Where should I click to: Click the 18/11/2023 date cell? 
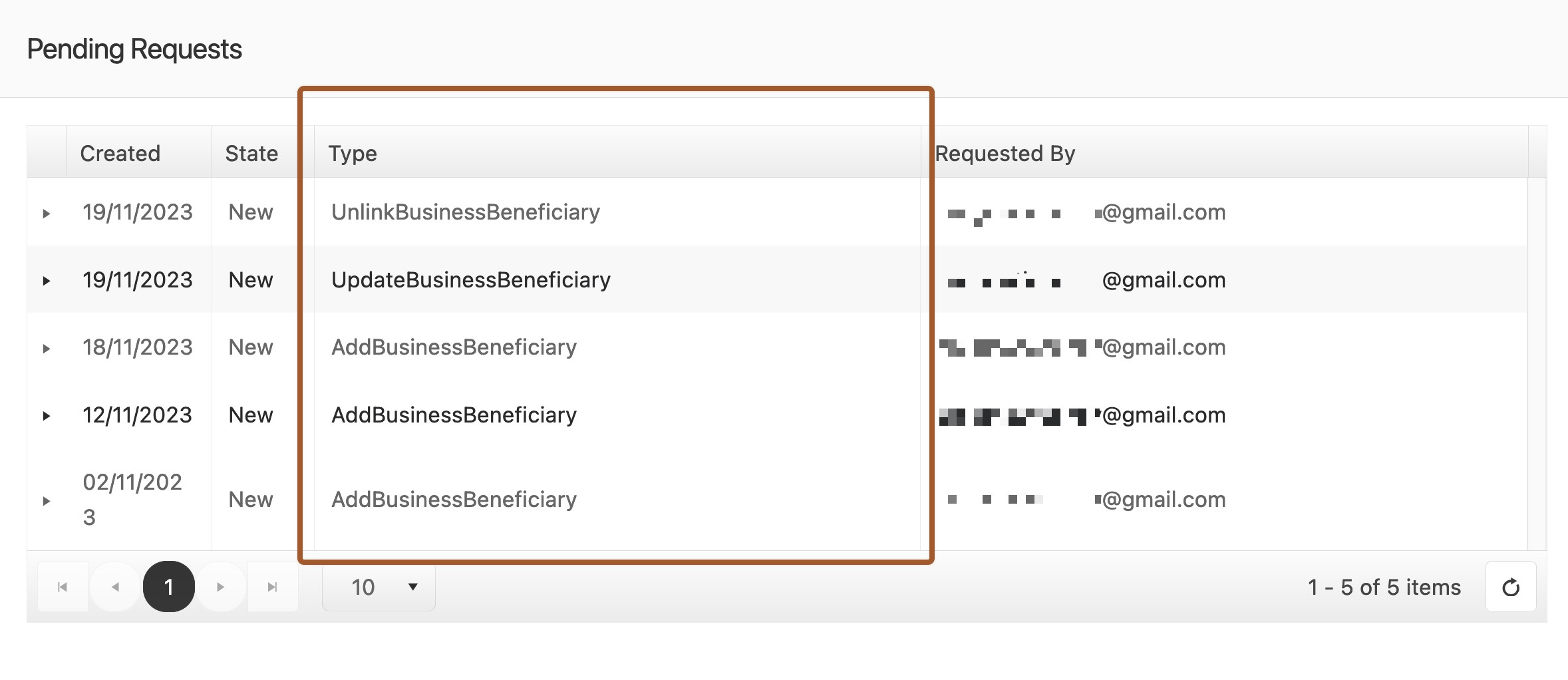point(138,347)
